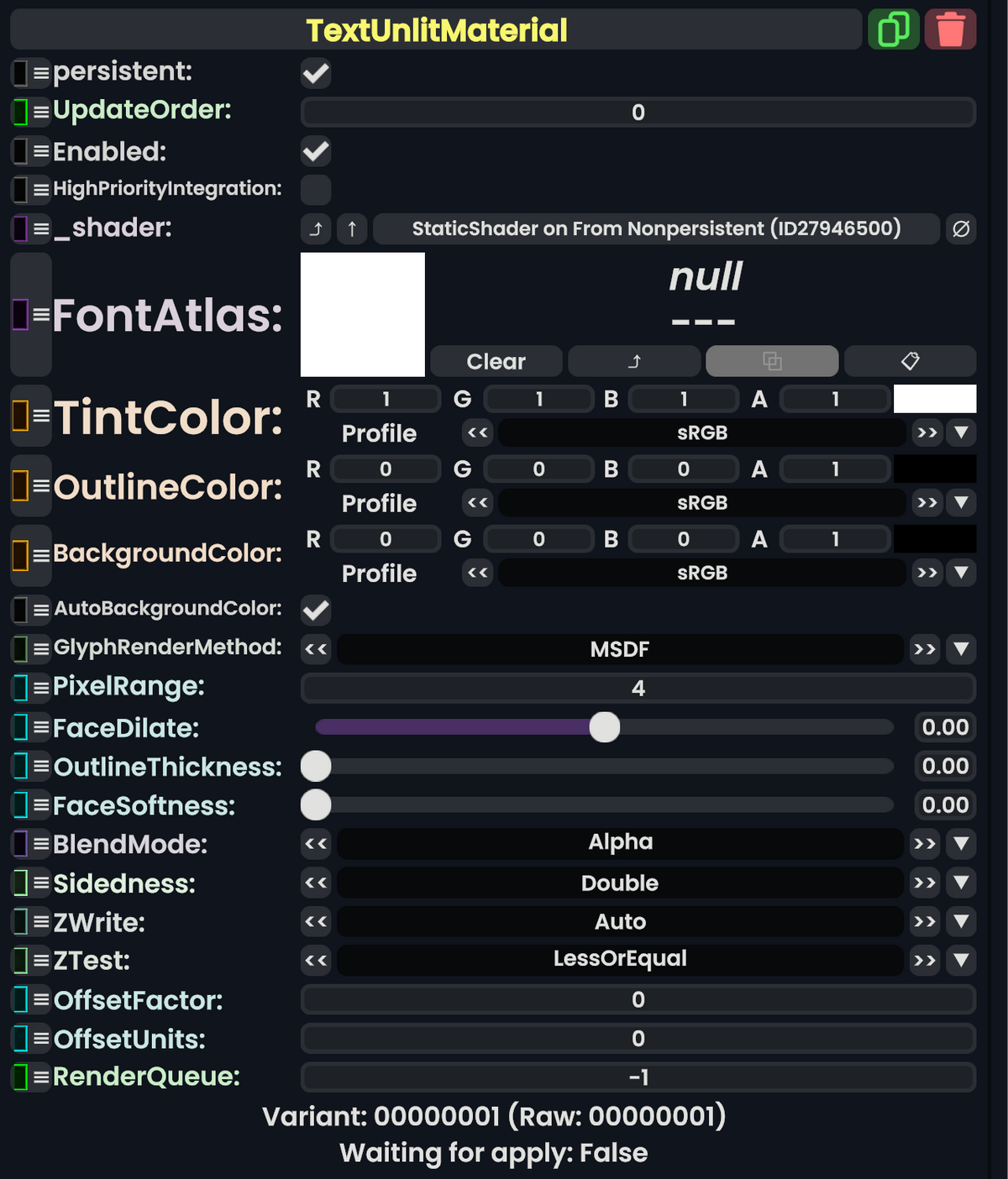
Task: Click the up arrow next to the shader field
Action: point(352,228)
